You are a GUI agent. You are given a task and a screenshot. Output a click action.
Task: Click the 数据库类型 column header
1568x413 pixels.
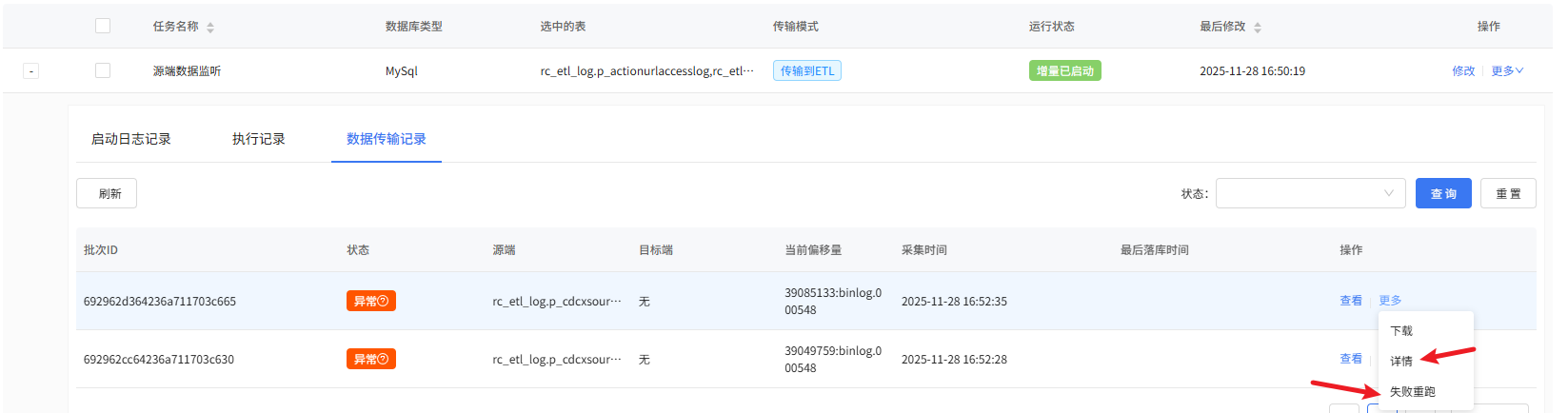[414, 27]
